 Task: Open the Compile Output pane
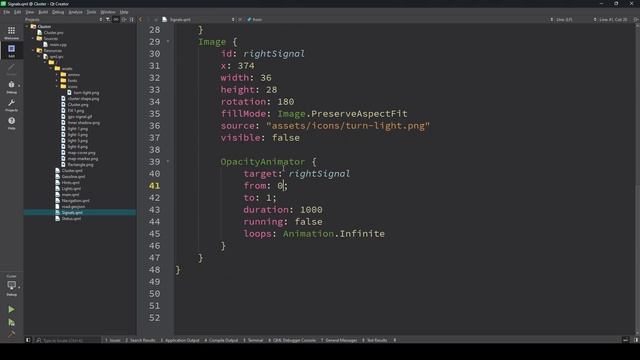point(221,340)
